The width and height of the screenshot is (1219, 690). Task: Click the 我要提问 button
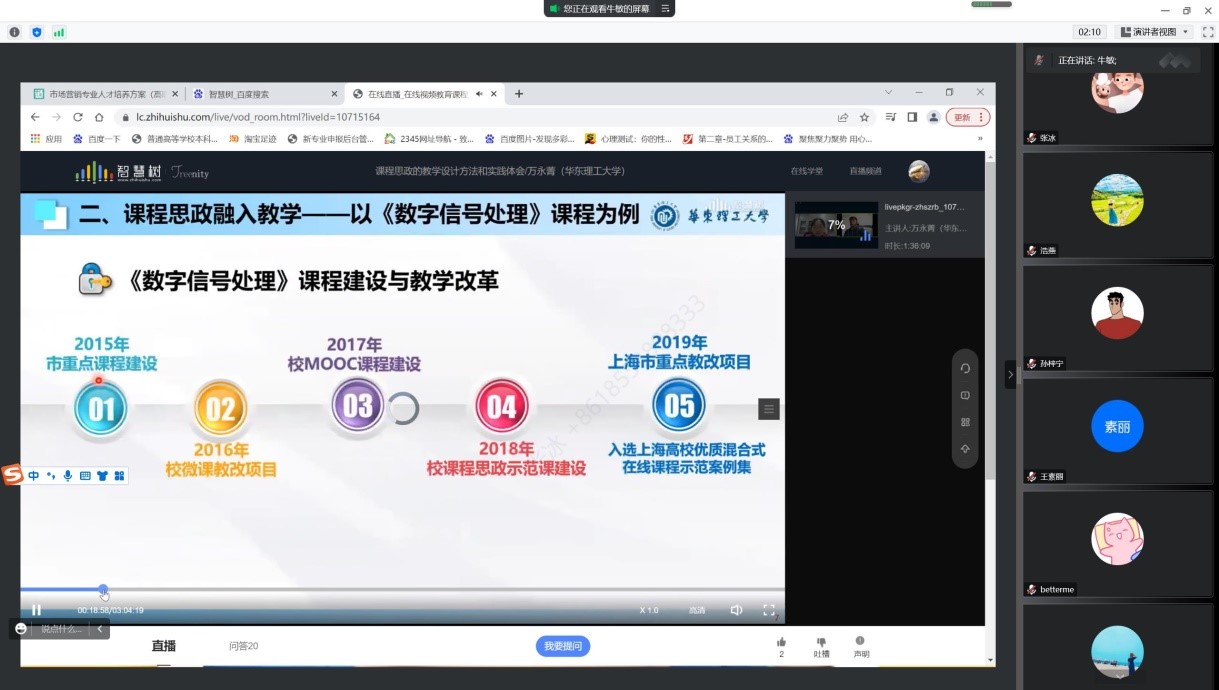(563, 646)
